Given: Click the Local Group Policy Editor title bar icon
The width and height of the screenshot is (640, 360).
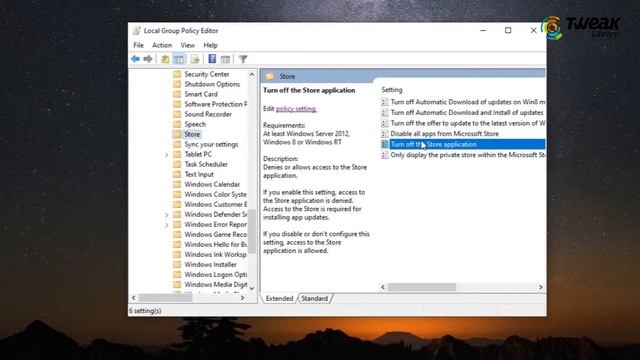Looking at the screenshot, I should 136,31.
